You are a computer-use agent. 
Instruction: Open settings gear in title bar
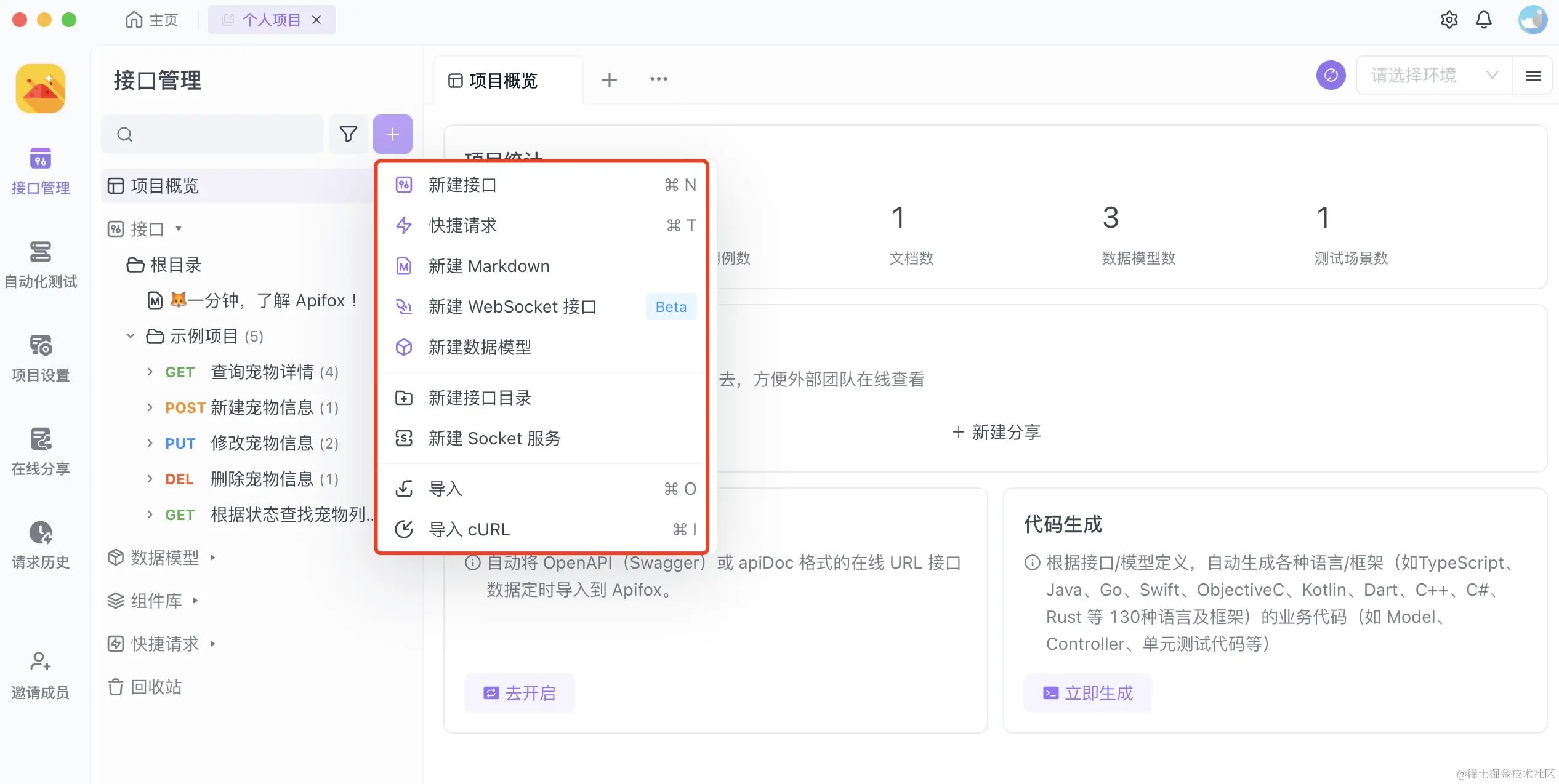click(1449, 20)
